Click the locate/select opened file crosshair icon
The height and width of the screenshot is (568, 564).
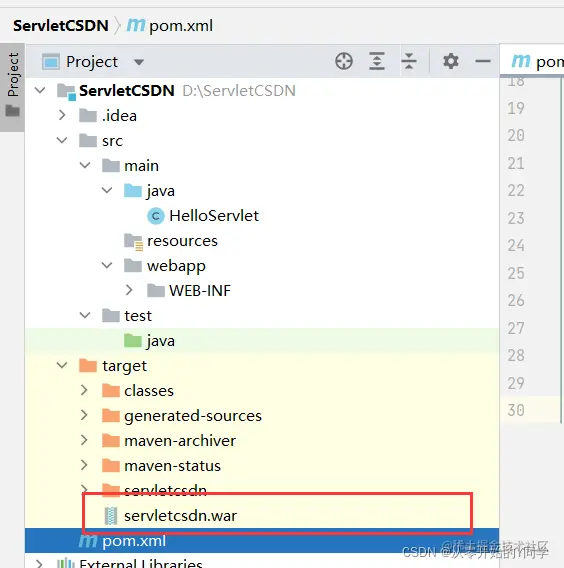[x=344, y=61]
